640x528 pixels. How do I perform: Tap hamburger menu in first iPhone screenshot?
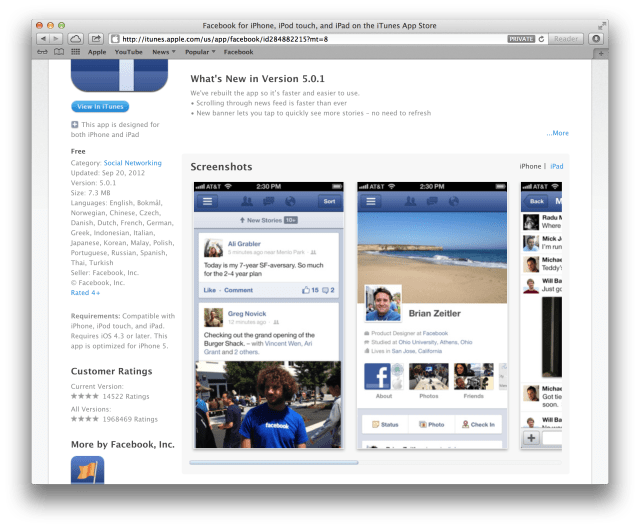pos(207,201)
